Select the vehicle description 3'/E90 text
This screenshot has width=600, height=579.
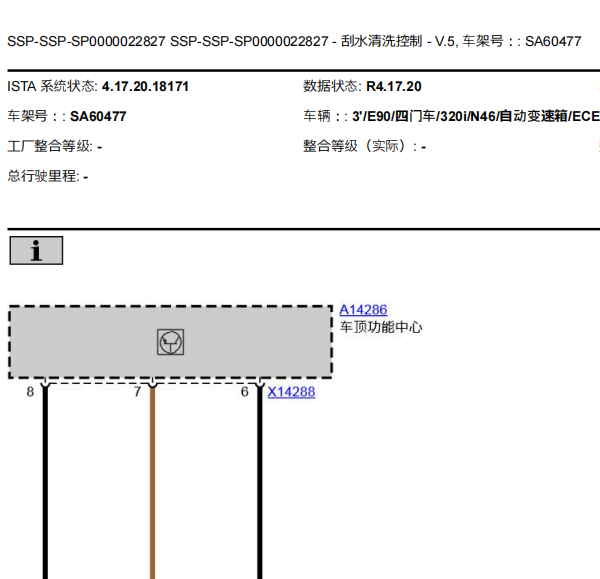[x=476, y=116]
